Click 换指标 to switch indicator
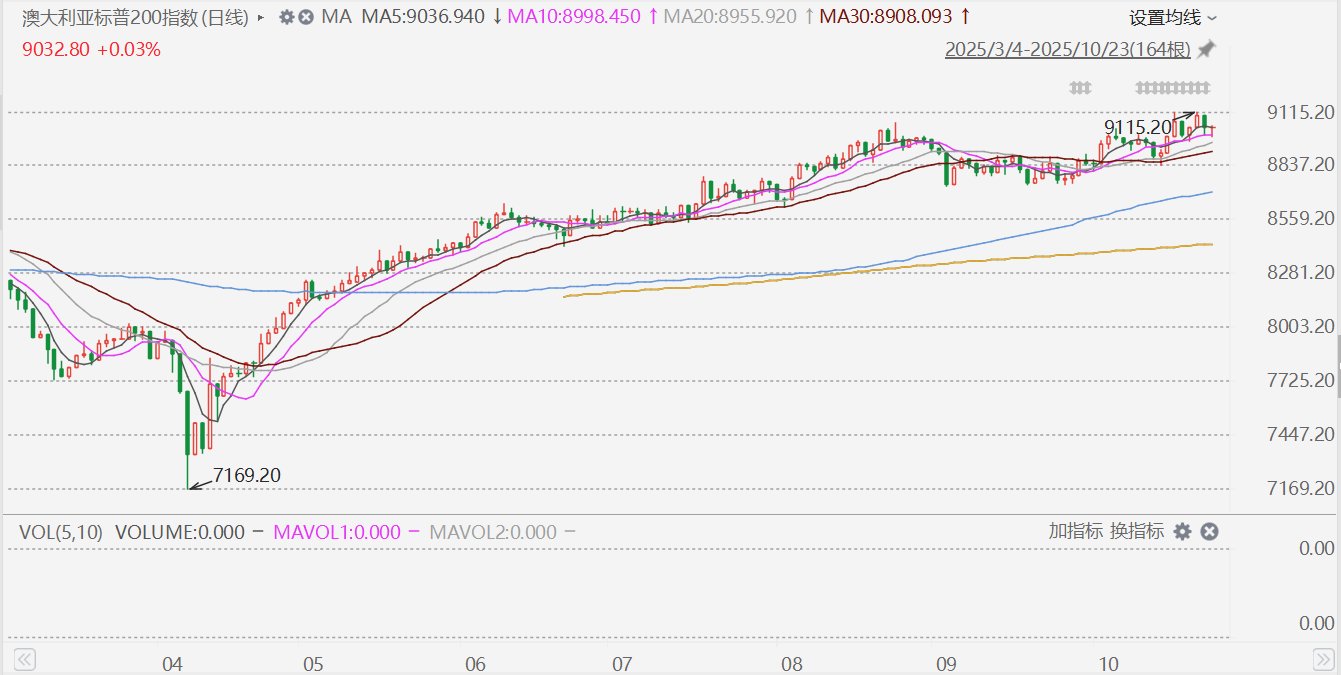The height and width of the screenshot is (675, 1341). (x=1137, y=531)
